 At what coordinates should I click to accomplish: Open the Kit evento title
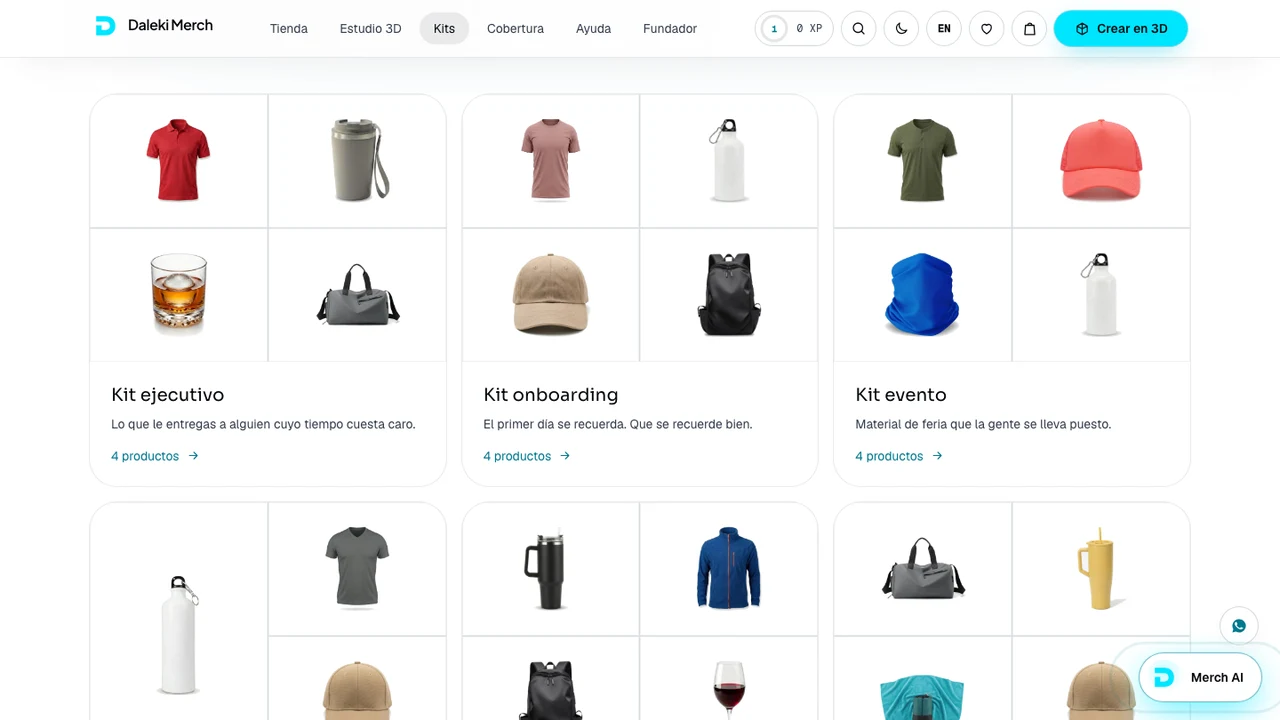(x=901, y=395)
